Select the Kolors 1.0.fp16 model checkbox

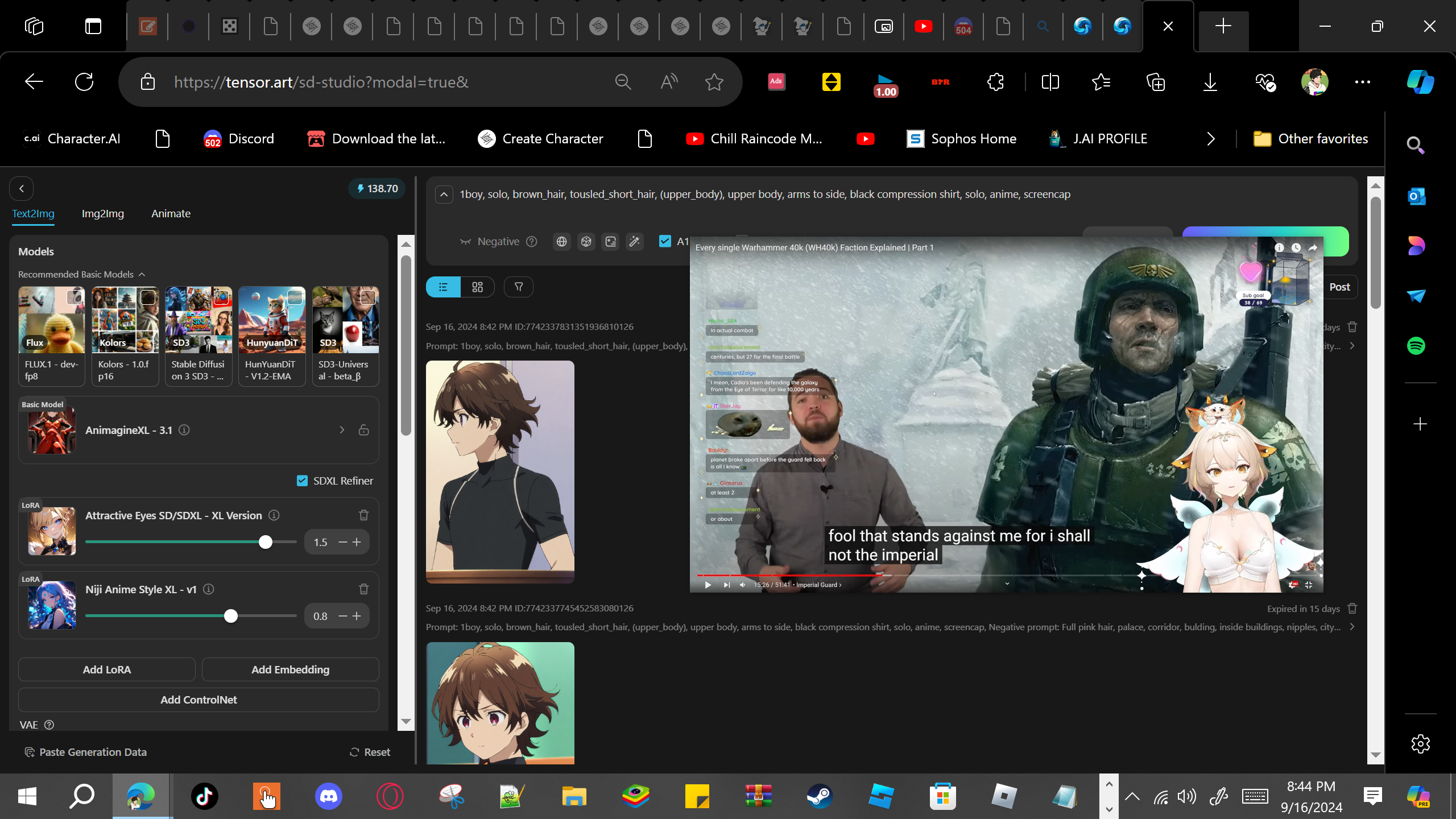point(148,297)
